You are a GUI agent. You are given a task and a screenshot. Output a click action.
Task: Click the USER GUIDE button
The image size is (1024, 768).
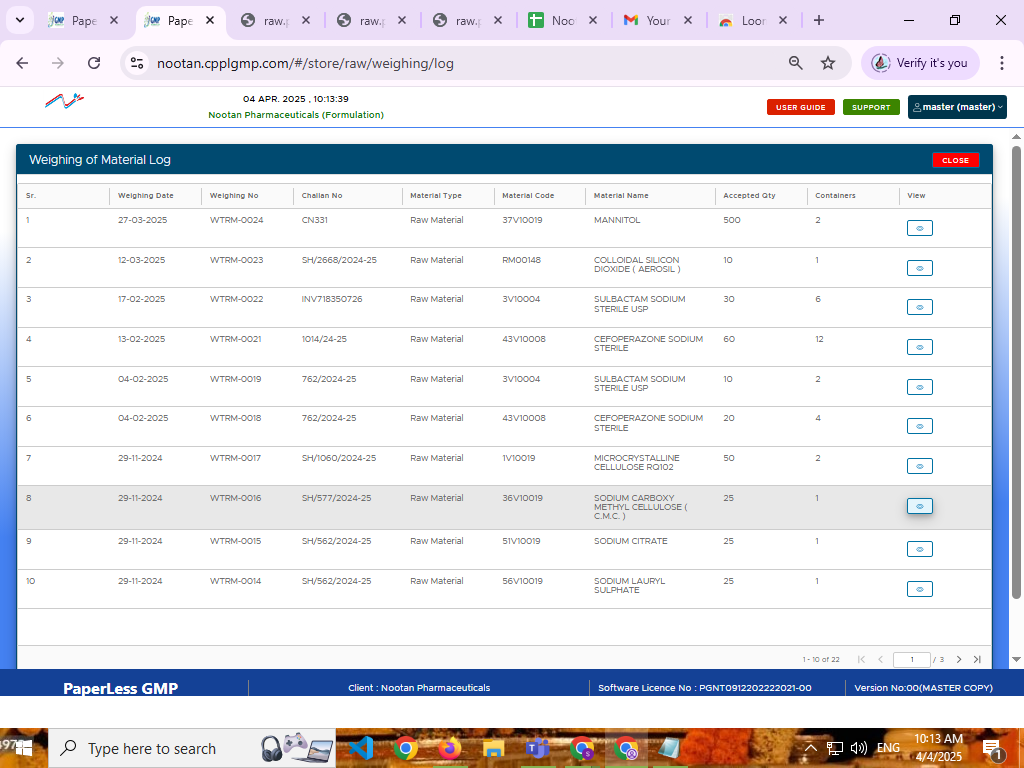click(x=800, y=107)
